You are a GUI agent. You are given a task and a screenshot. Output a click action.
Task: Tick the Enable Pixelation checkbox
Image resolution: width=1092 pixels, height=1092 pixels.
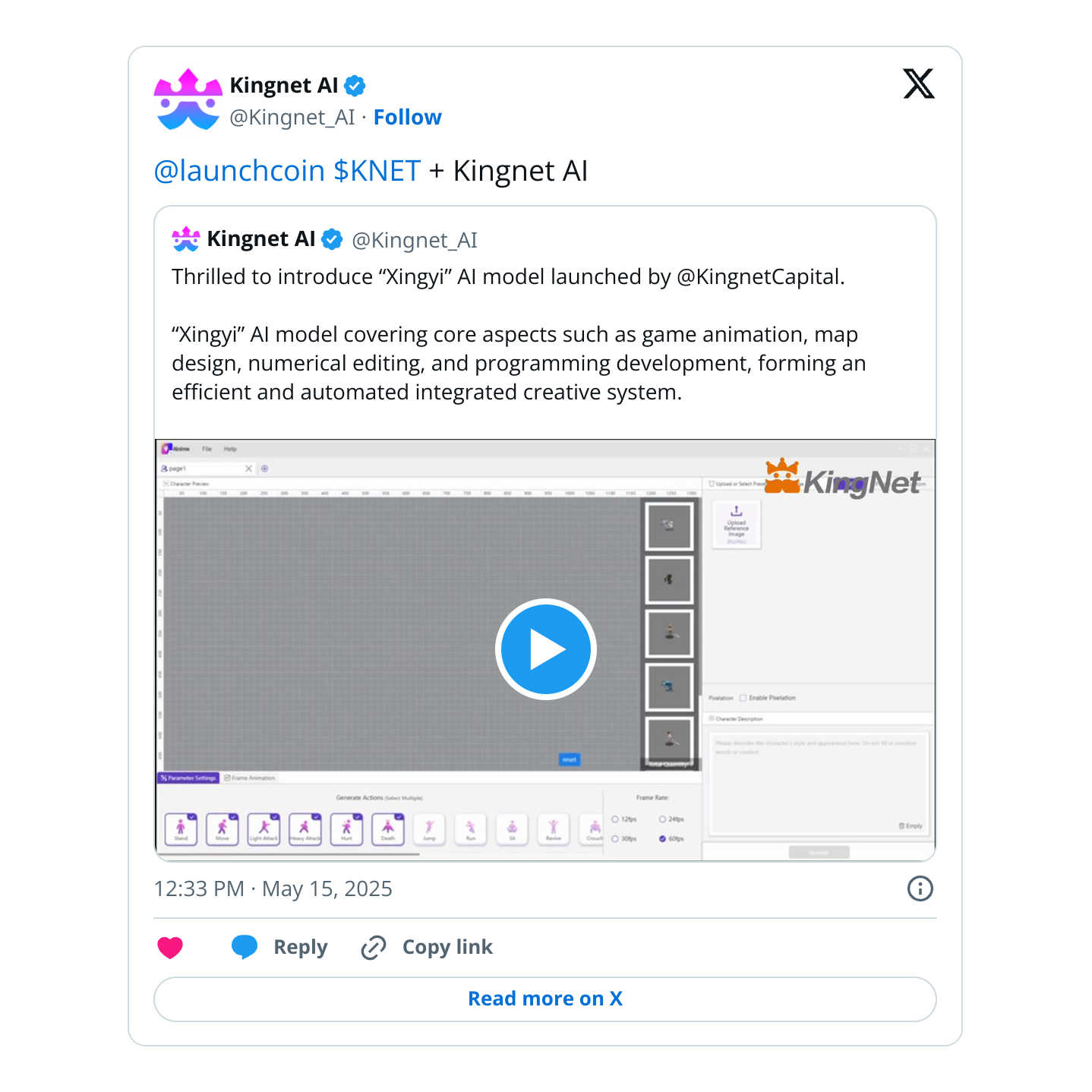(743, 698)
